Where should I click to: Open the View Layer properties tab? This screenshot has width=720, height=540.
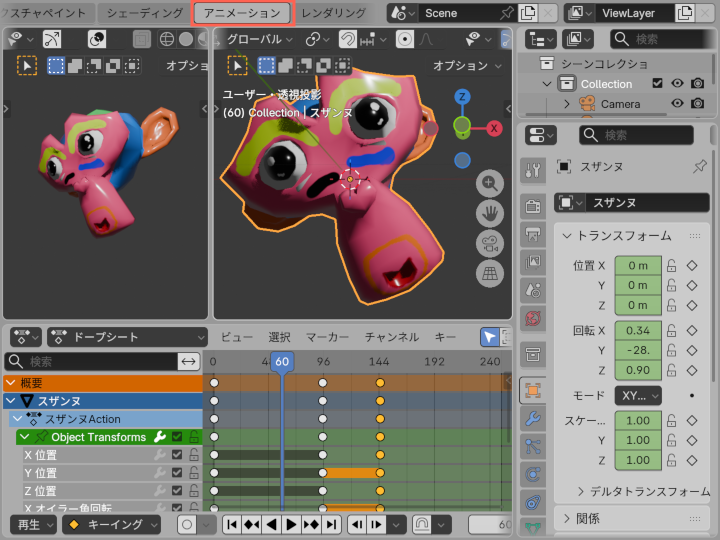533,263
